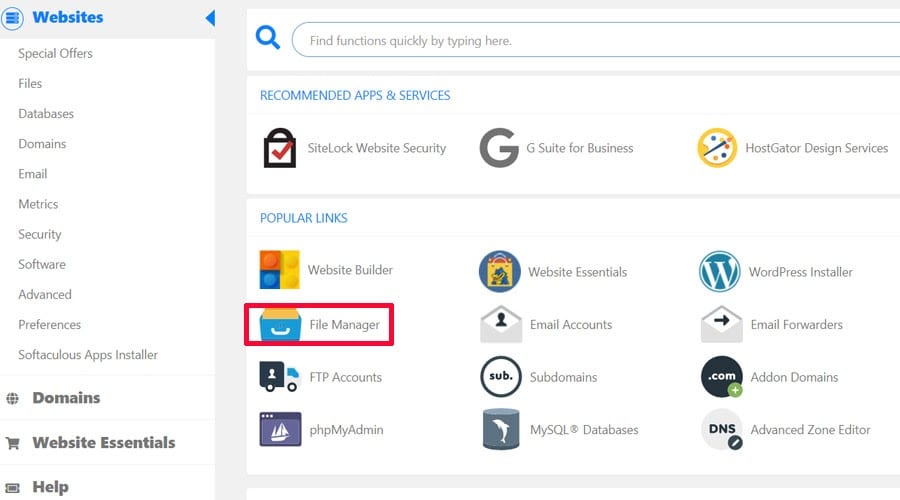Image resolution: width=900 pixels, height=500 pixels.
Task: Open the File Manager drawer icon
Action: click(280, 324)
